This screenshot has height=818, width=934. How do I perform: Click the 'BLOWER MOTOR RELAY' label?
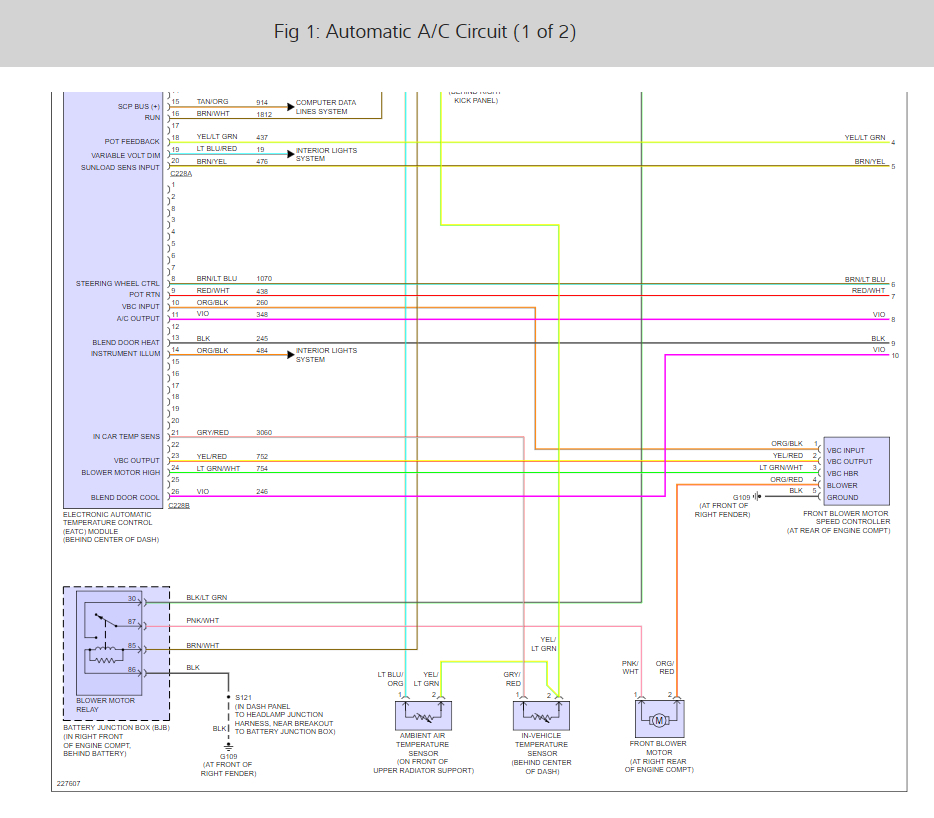pyautogui.click(x=105, y=705)
